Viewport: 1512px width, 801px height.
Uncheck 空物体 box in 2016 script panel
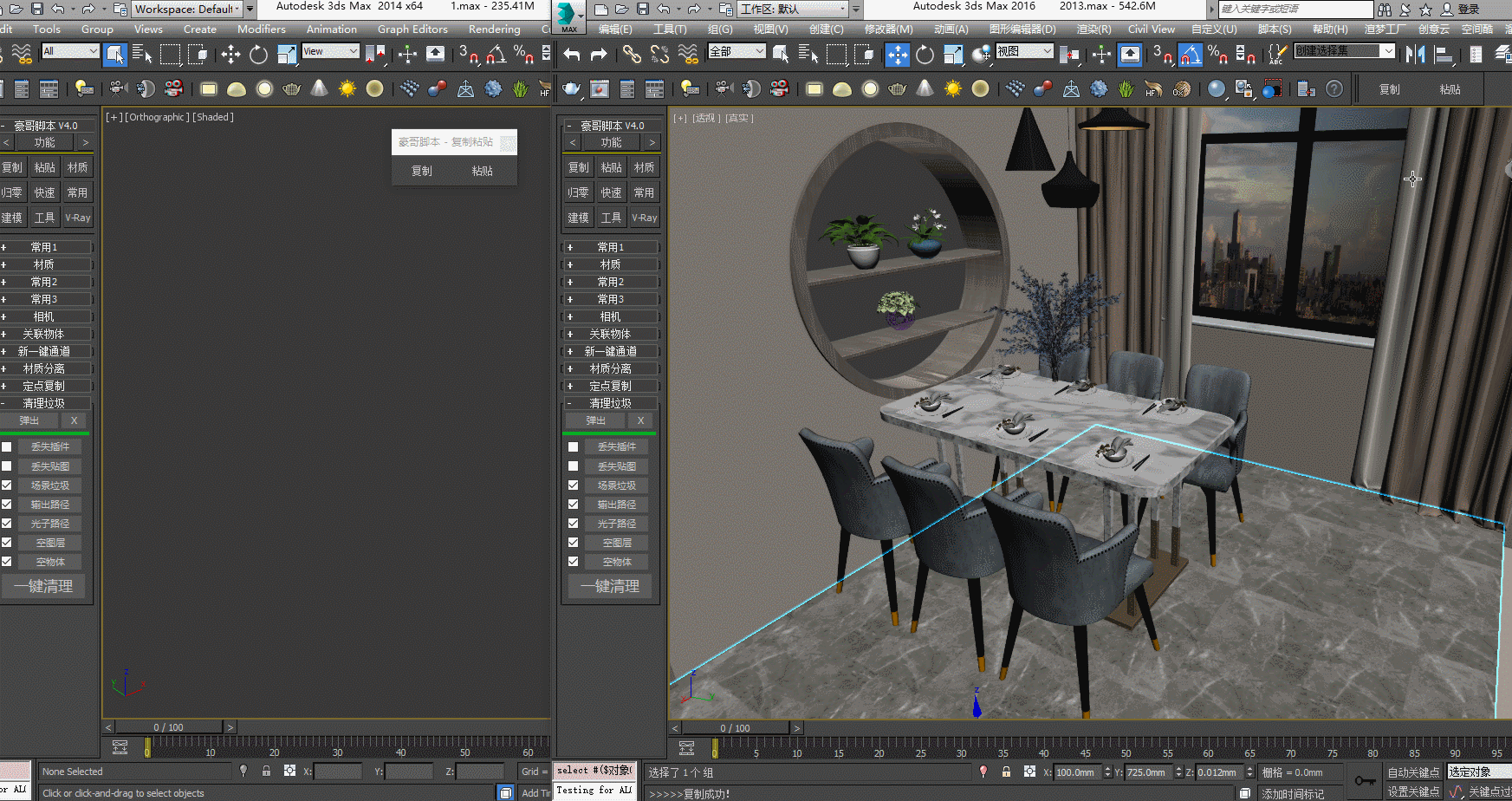point(573,562)
